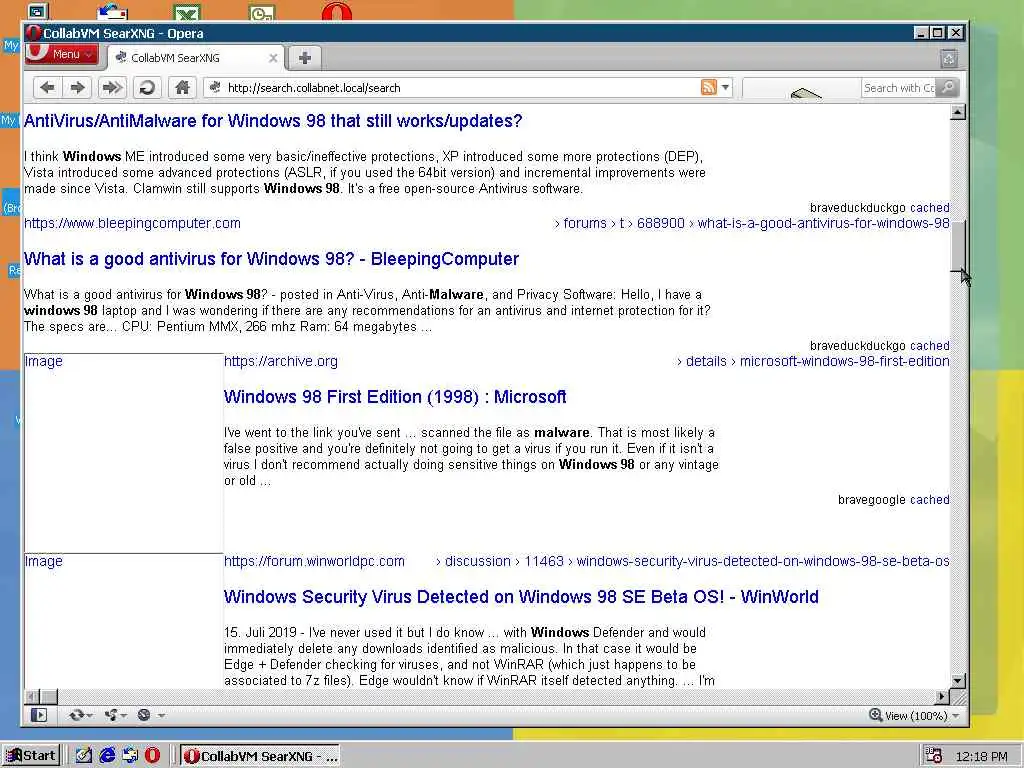Image resolution: width=1024 pixels, height=768 pixels.
Task: Launch Internet Explorer from quick launch
Action: pyautogui.click(x=107, y=756)
